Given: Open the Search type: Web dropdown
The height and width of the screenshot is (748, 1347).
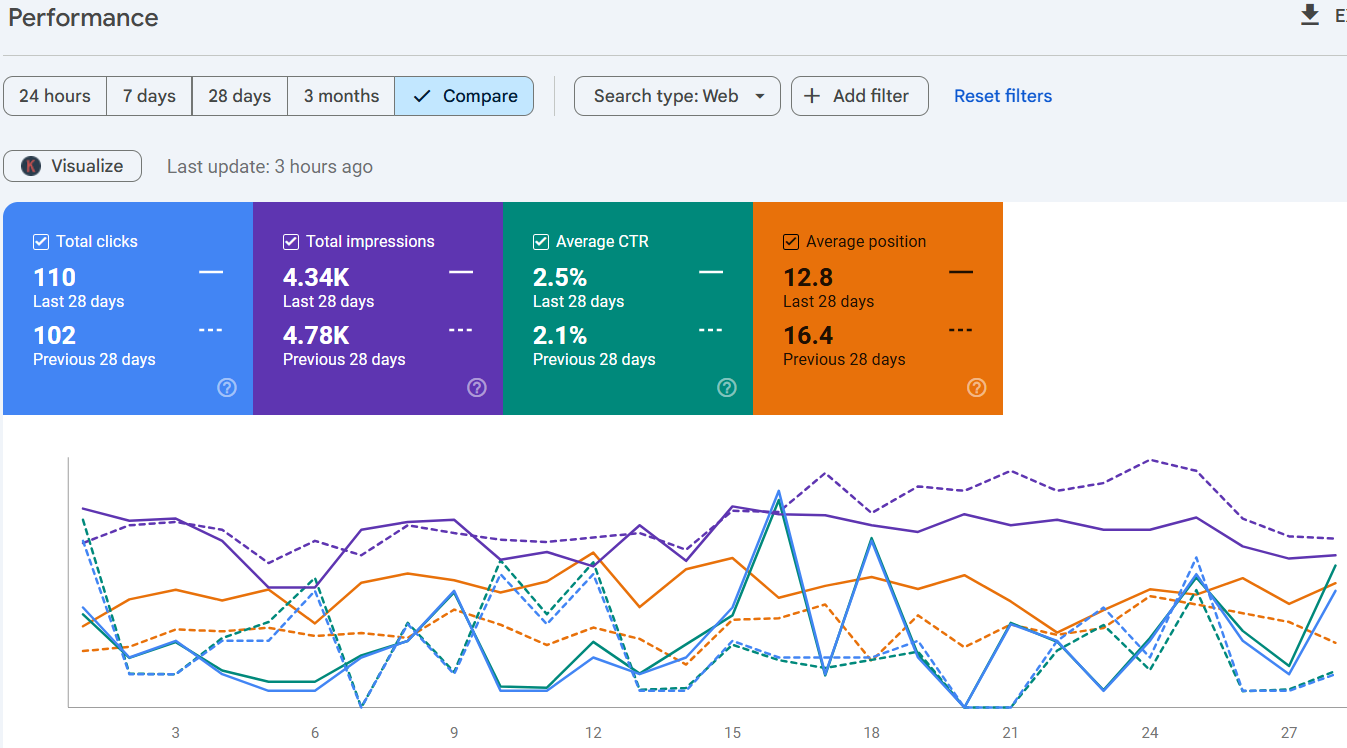Looking at the screenshot, I should click(666, 96).
